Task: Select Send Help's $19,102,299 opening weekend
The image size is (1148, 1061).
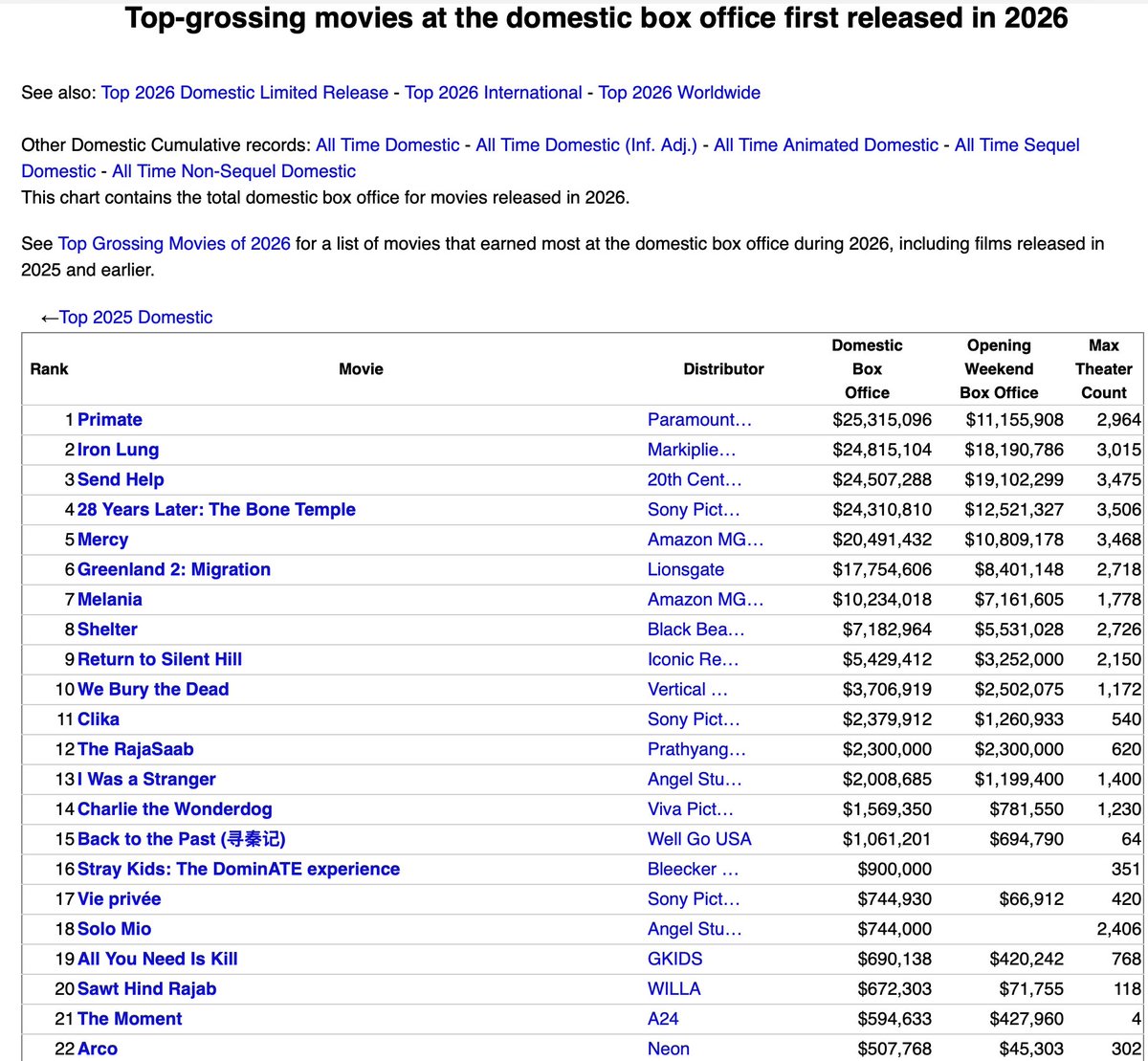Action: tap(1014, 480)
